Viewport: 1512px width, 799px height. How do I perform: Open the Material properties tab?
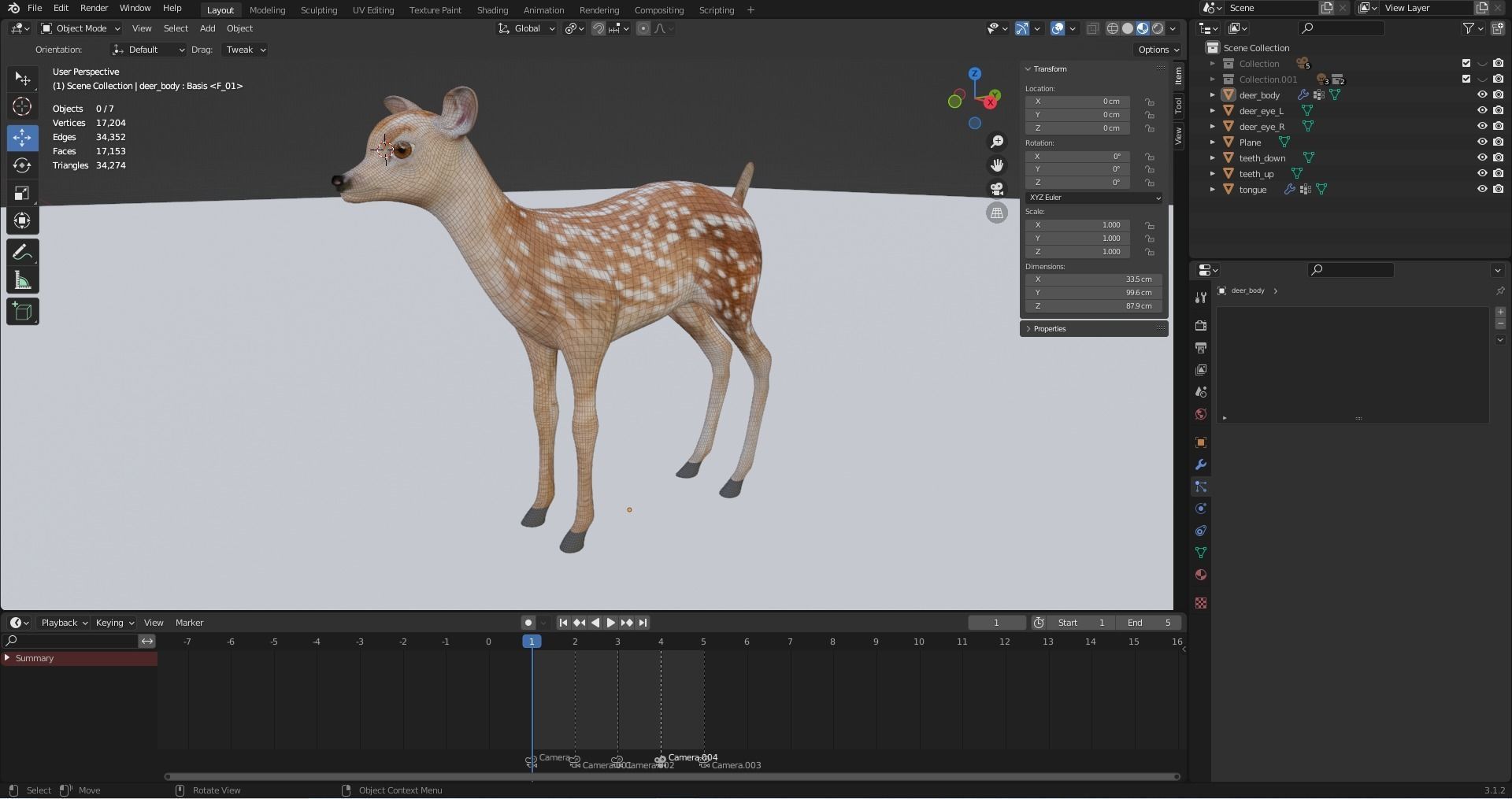1201,575
